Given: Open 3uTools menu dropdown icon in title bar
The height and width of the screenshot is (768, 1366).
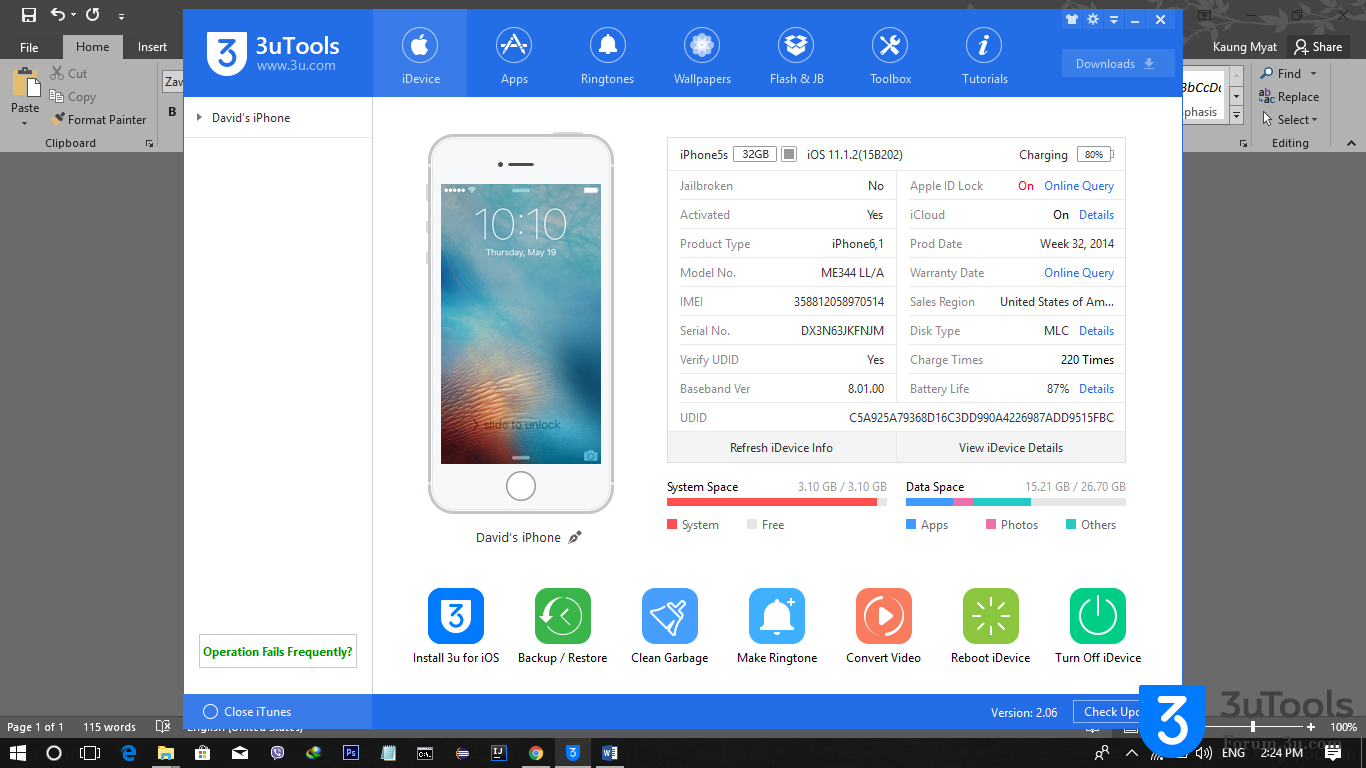Looking at the screenshot, I should coord(1114,19).
